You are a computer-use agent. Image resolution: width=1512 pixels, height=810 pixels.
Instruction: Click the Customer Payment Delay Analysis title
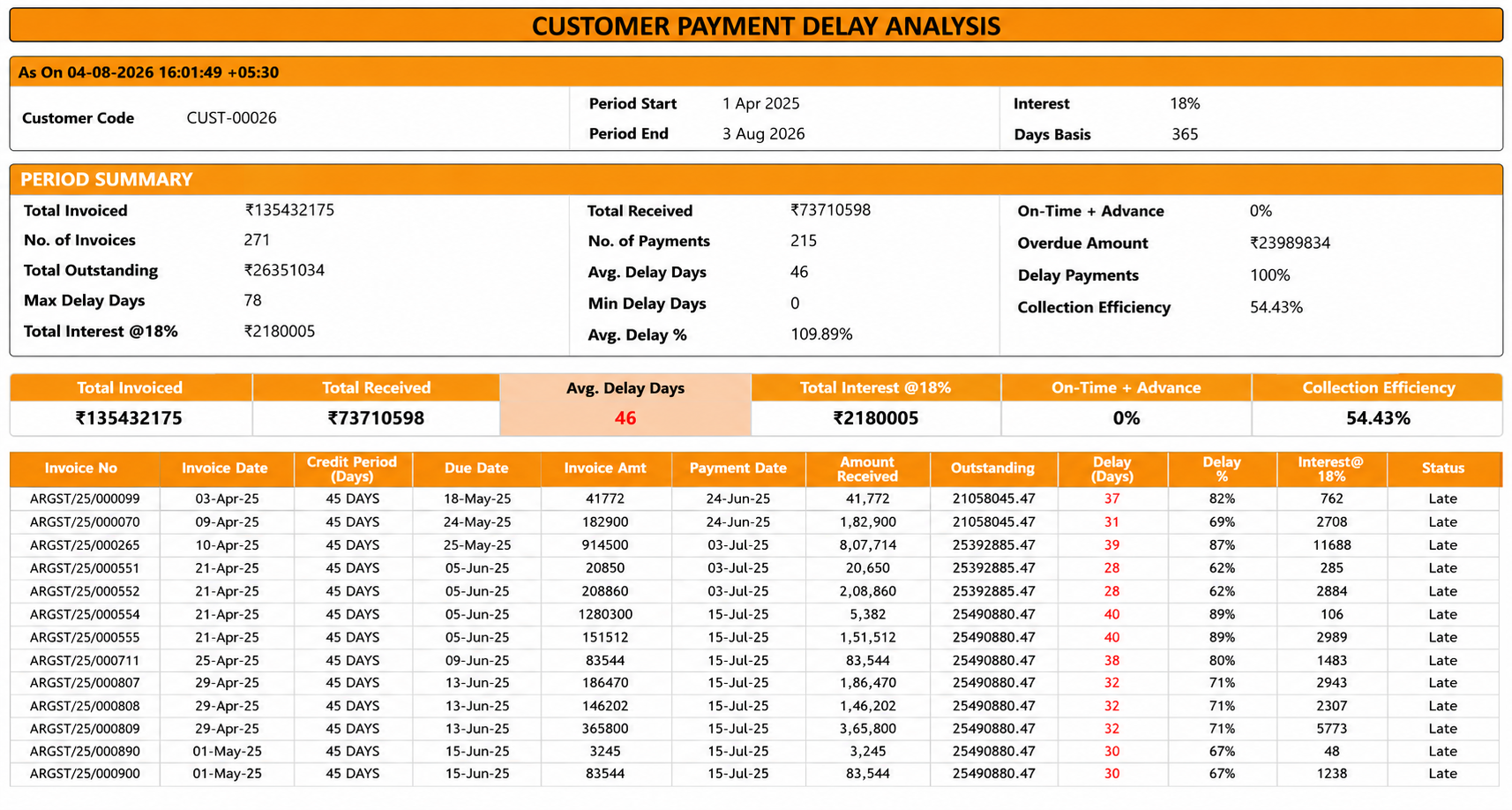766,26
